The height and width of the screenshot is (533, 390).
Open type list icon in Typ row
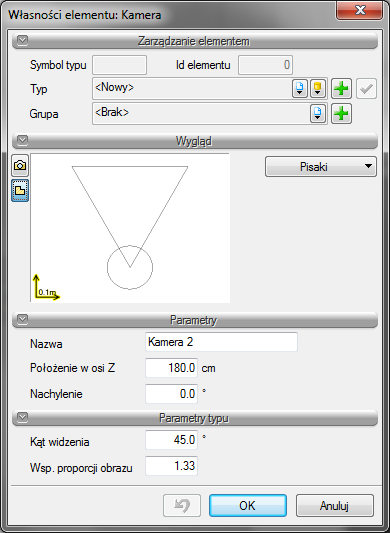300,89
